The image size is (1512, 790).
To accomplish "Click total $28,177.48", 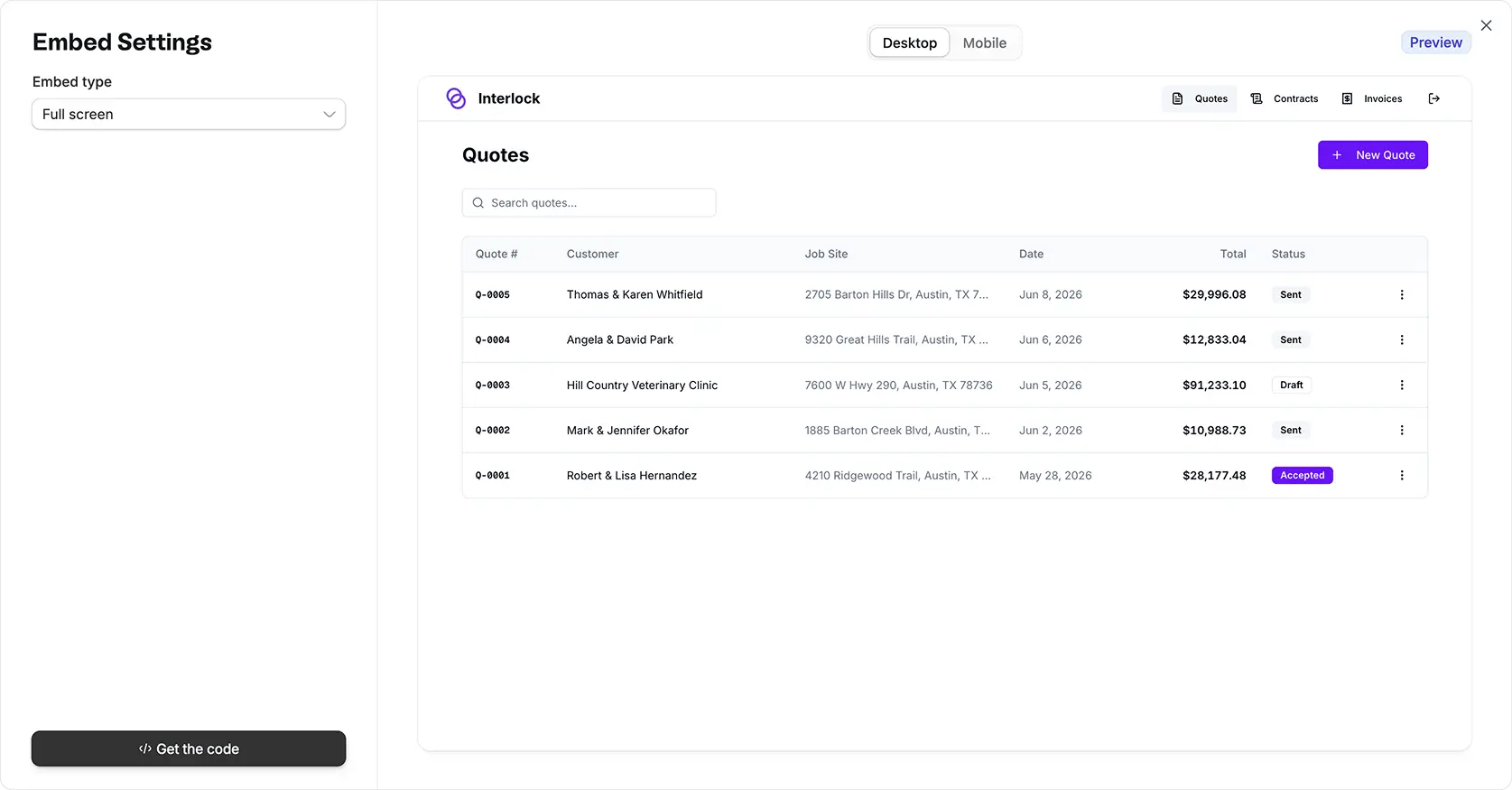I will [x=1214, y=475].
